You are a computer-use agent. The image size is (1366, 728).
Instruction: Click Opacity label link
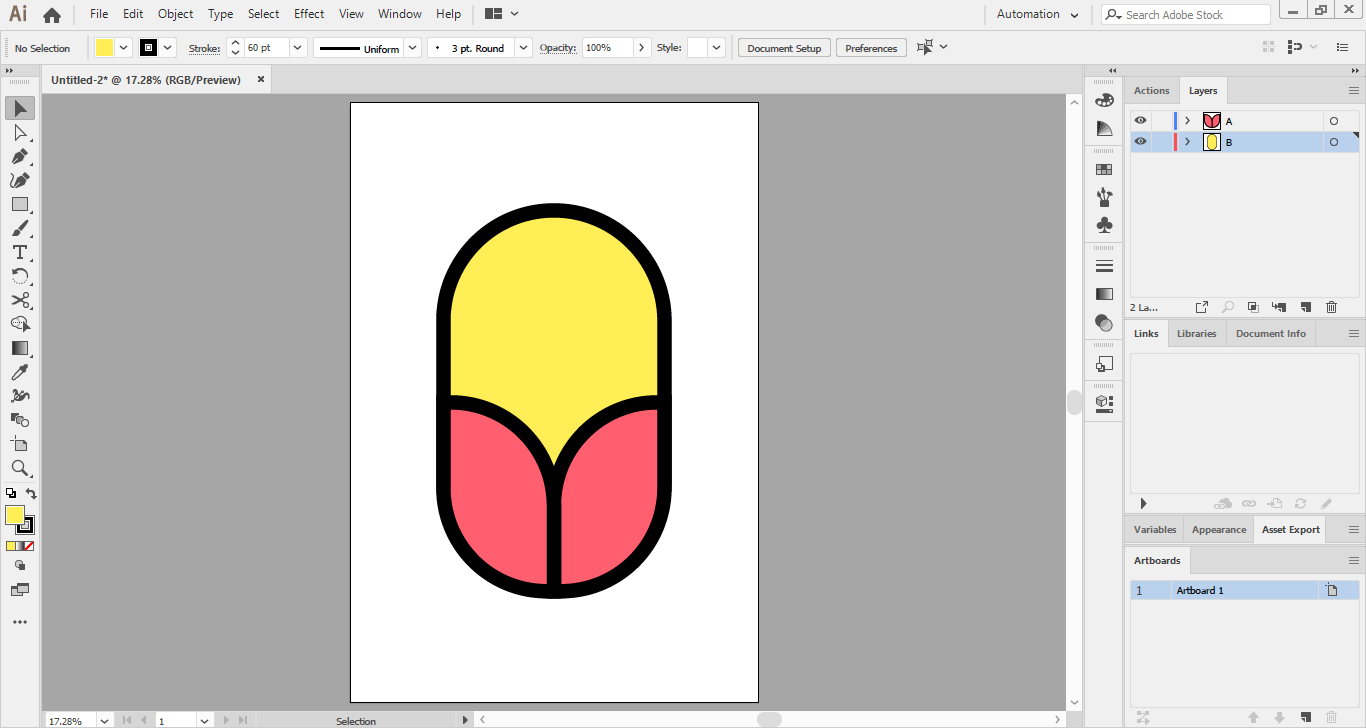557,48
